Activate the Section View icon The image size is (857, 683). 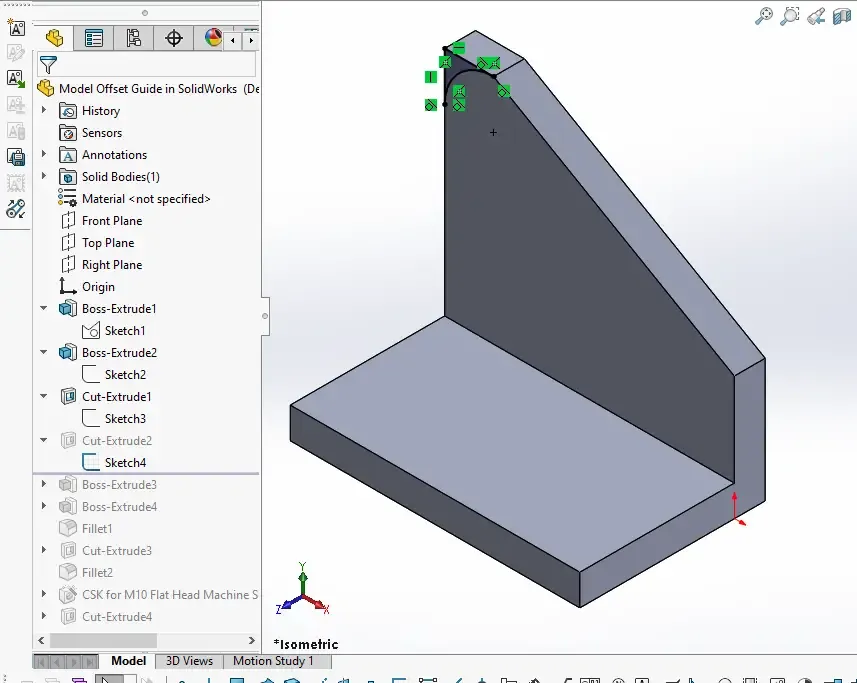tap(843, 16)
